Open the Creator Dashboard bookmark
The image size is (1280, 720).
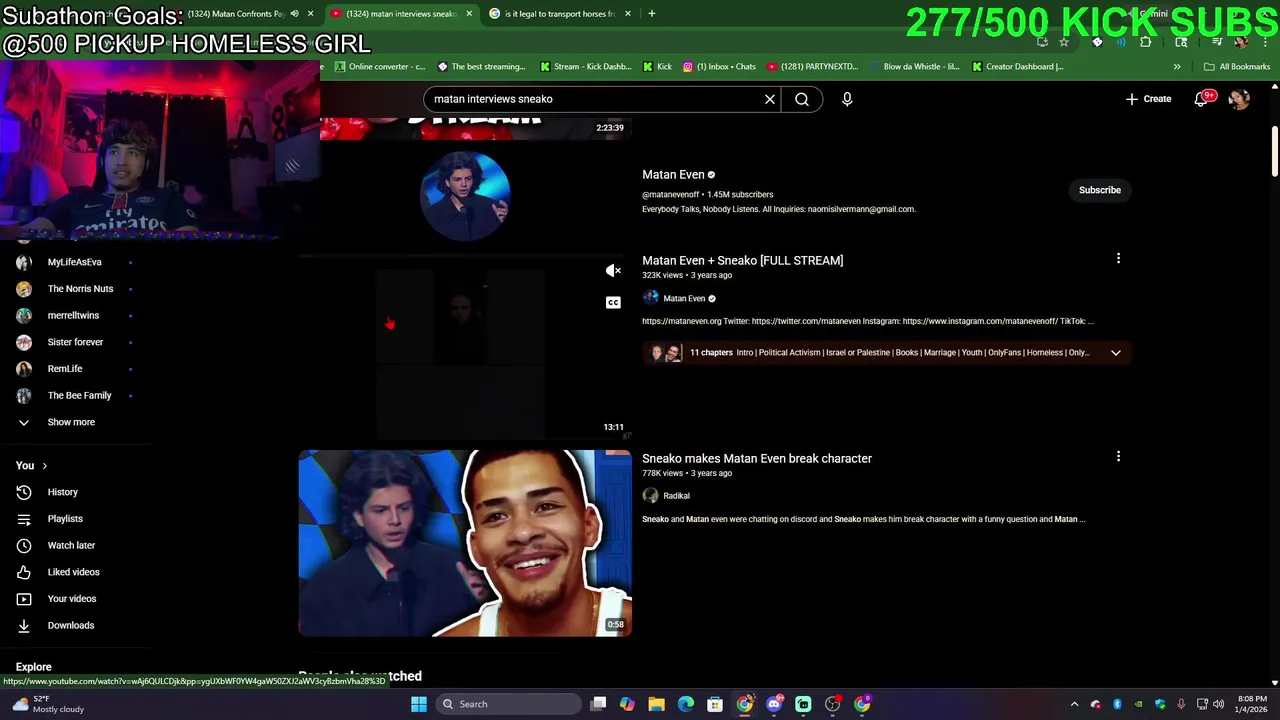(x=1017, y=67)
